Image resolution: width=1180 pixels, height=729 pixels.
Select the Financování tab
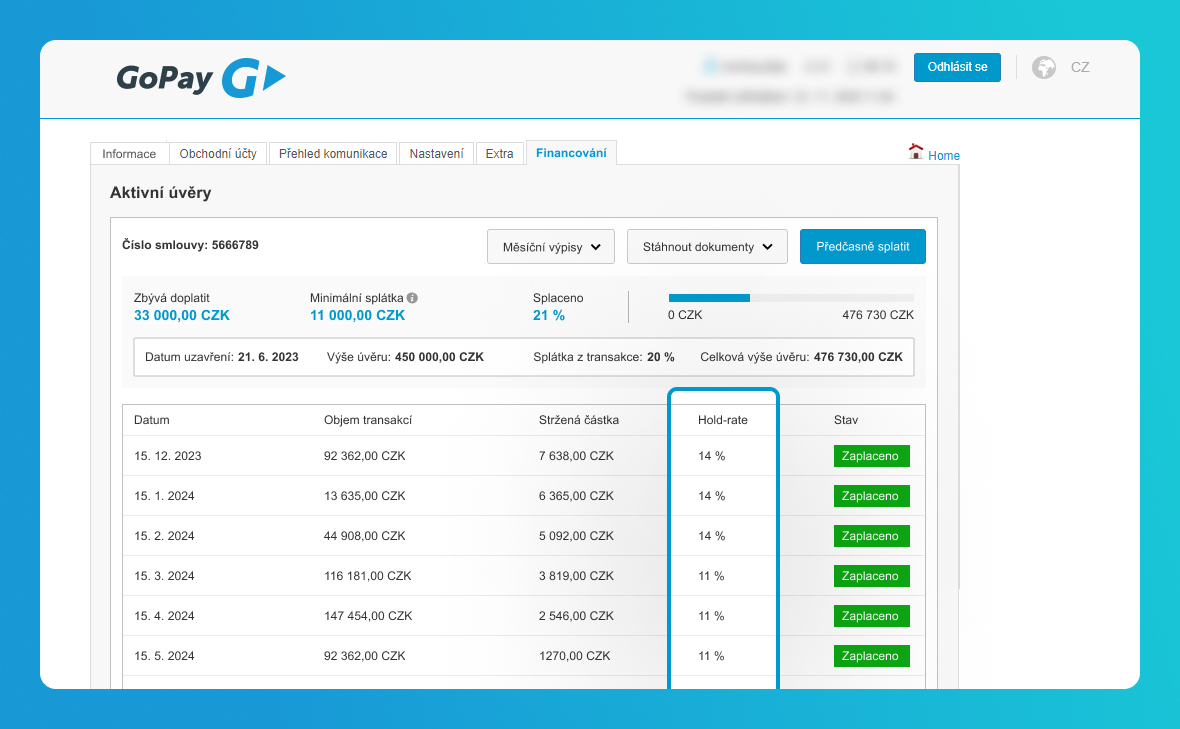coord(571,153)
